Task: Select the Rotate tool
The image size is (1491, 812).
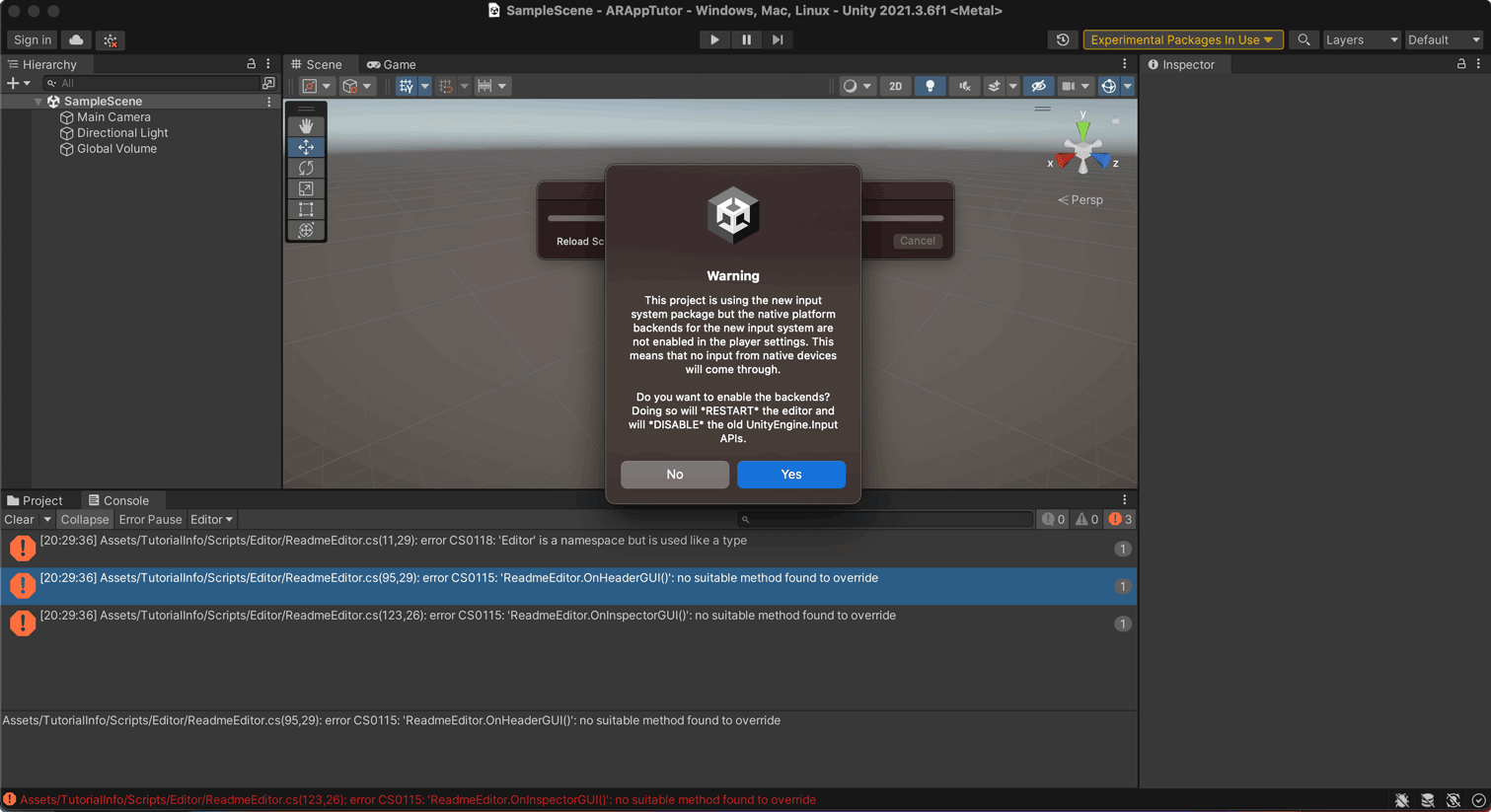Action: (x=306, y=168)
